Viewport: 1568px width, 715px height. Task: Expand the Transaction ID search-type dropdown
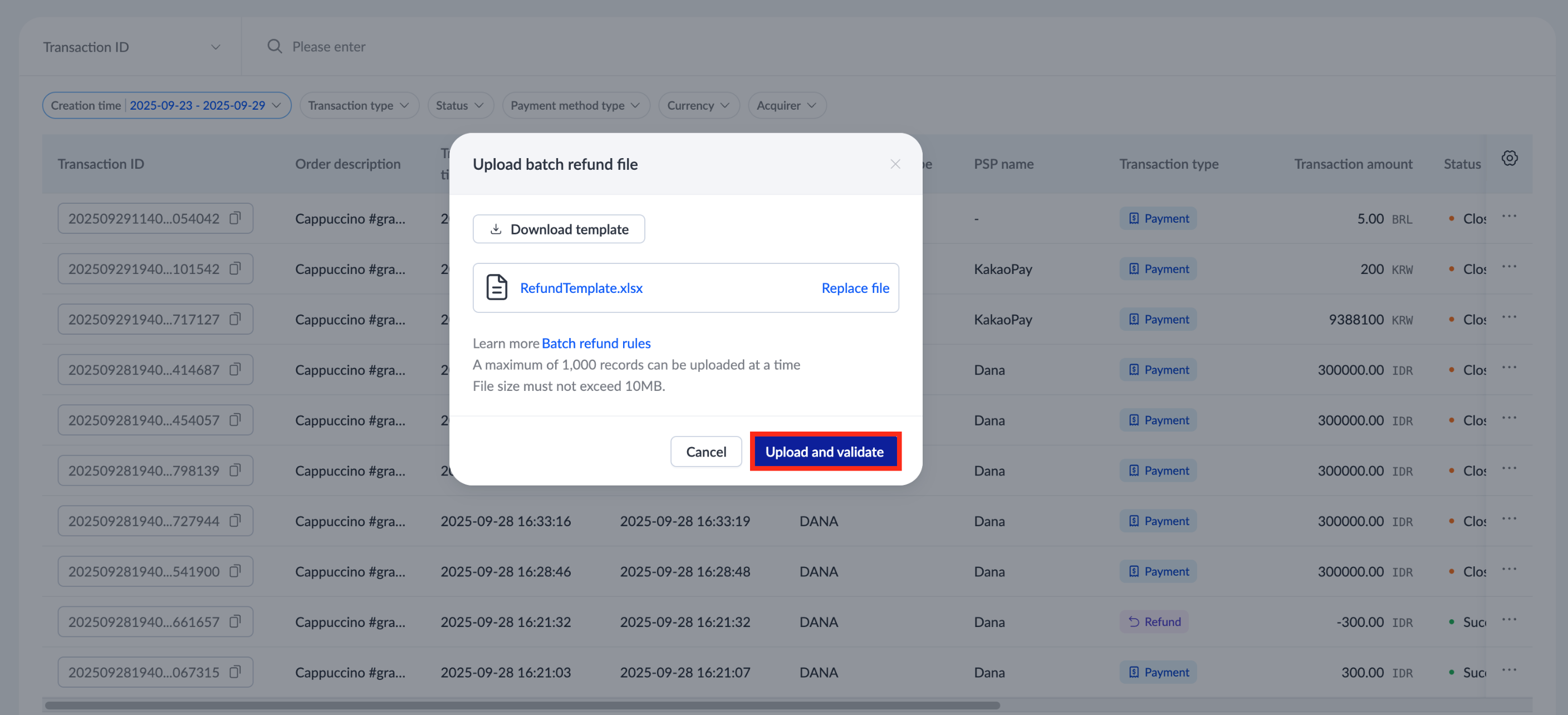click(x=131, y=47)
